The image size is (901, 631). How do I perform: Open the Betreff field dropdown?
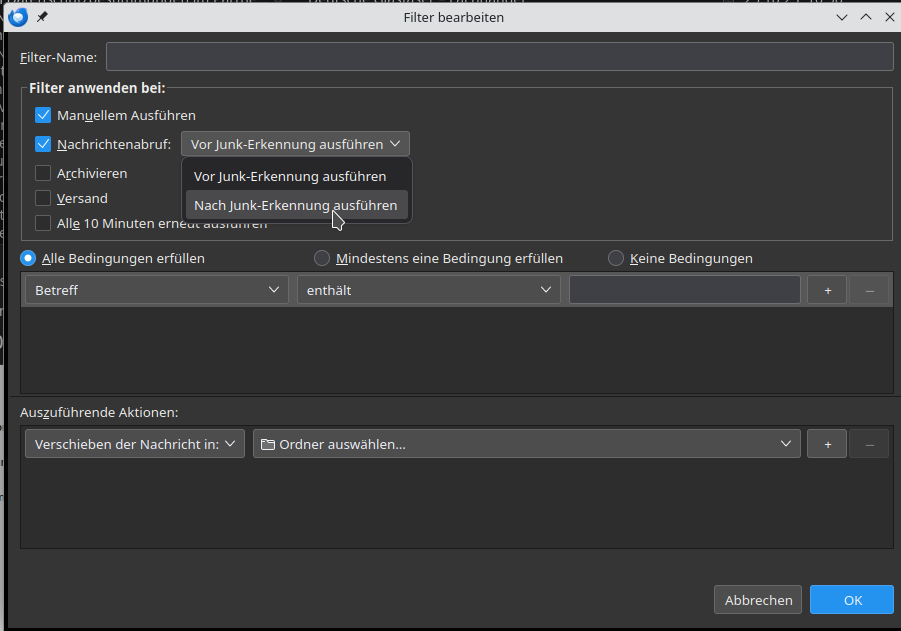click(x=157, y=290)
